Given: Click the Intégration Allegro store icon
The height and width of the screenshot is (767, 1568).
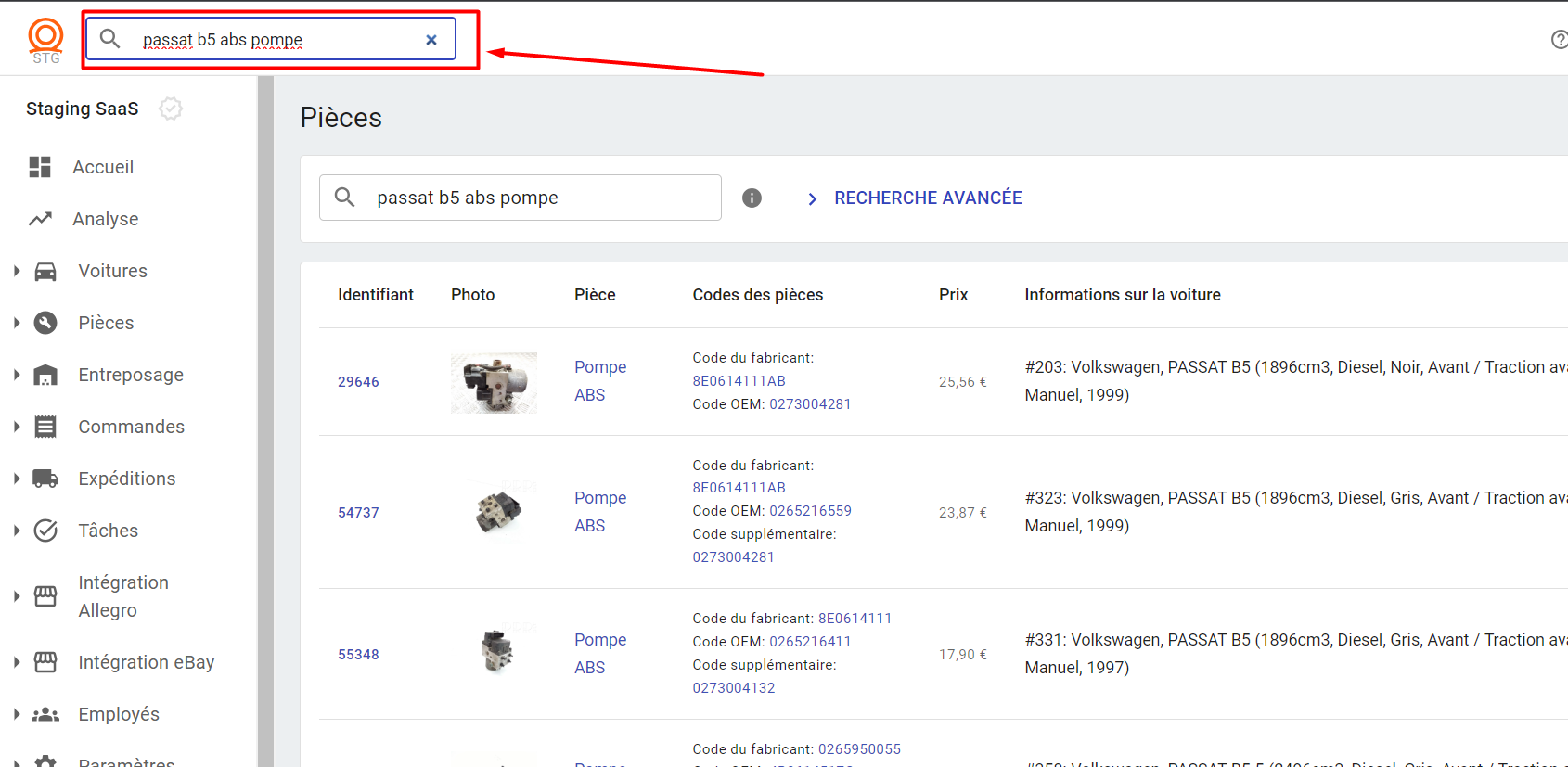Looking at the screenshot, I should pyautogui.click(x=45, y=596).
